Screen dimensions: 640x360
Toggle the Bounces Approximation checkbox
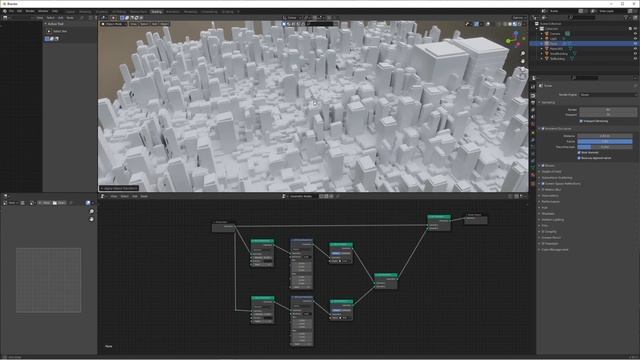(x=579, y=158)
